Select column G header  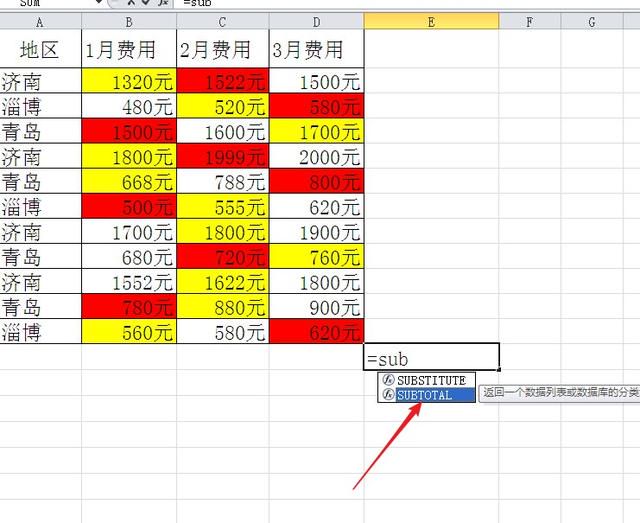coord(592,22)
